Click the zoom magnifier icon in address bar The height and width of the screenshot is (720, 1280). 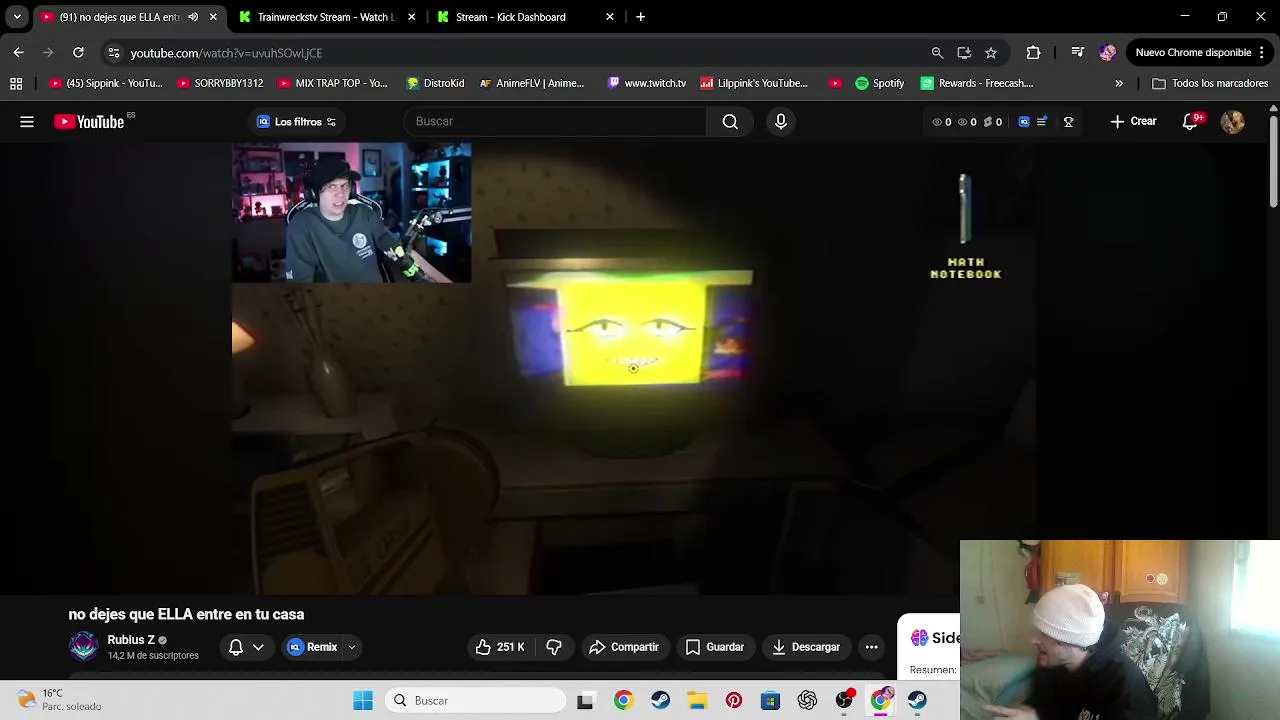pyautogui.click(x=937, y=53)
